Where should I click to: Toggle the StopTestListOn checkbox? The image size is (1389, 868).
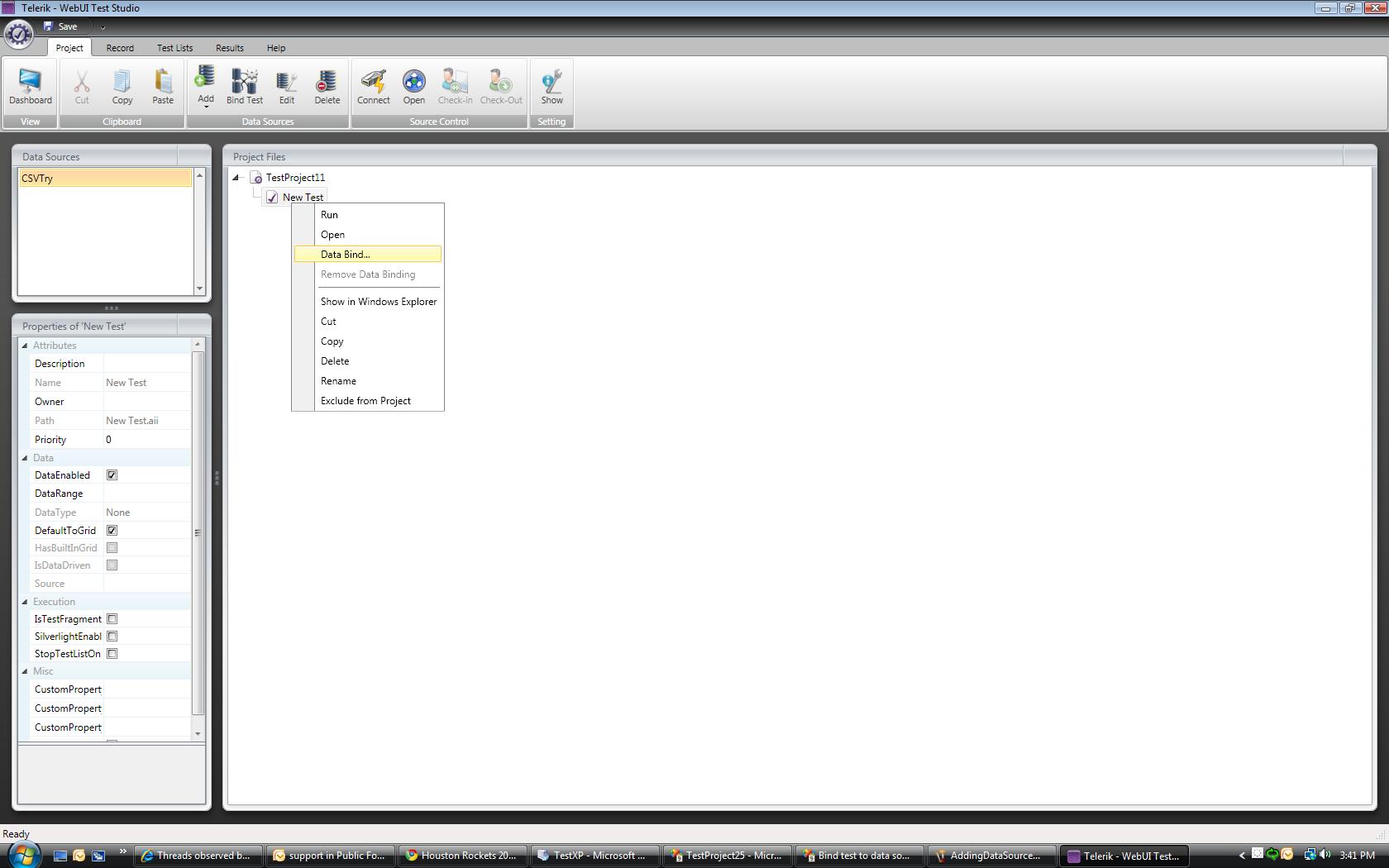112,654
